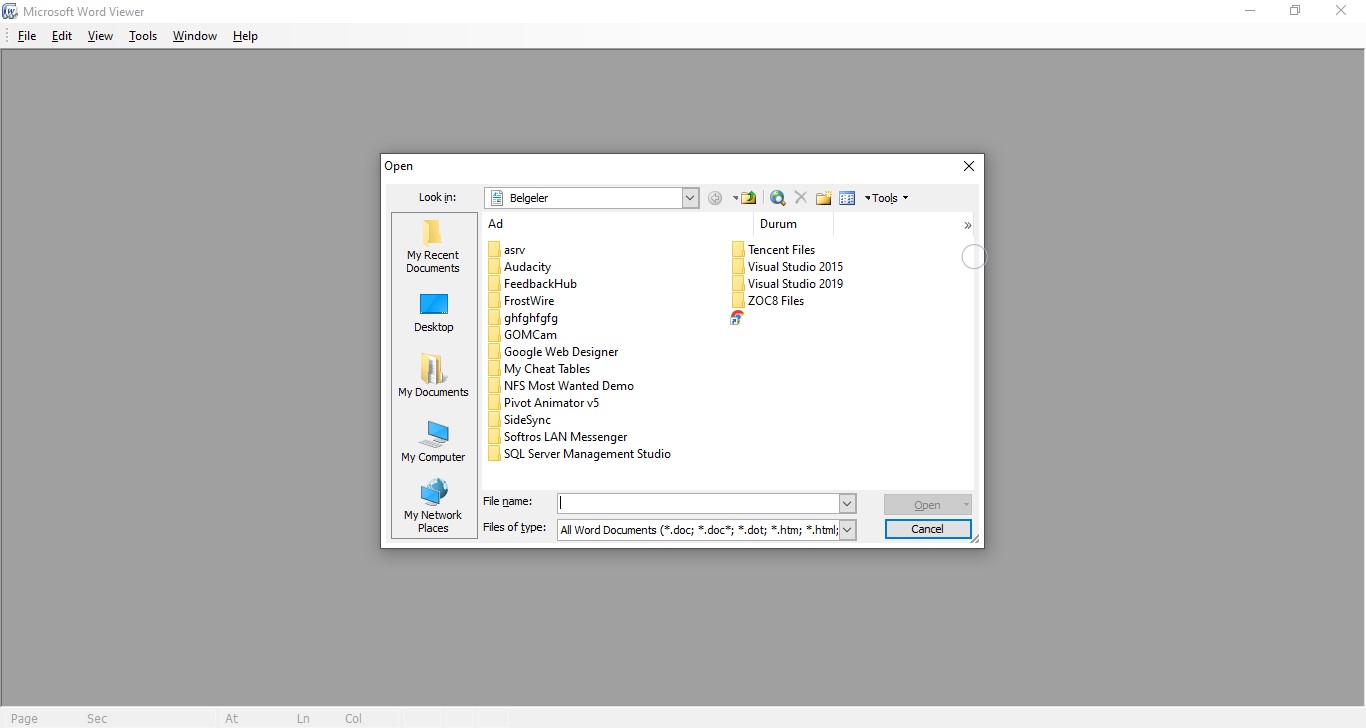This screenshot has width=1366, height=728.
Task: Select SQL Server Management Studio folder
Action: 580,454
